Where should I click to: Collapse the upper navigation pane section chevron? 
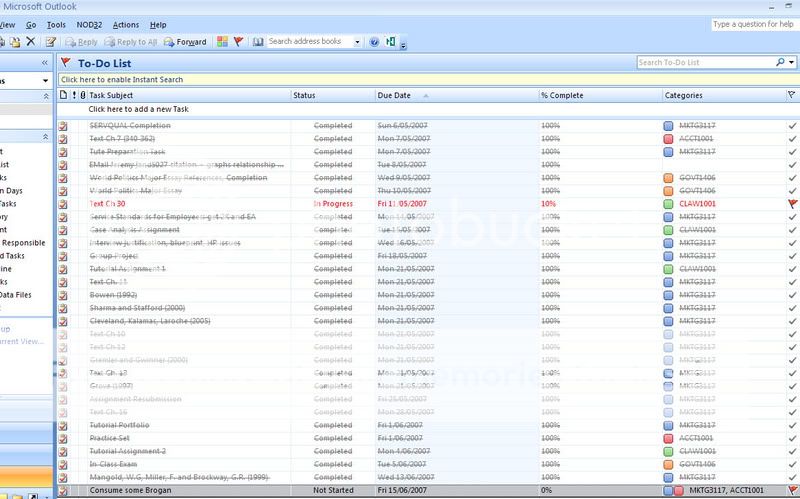click(x=46, y=96)
